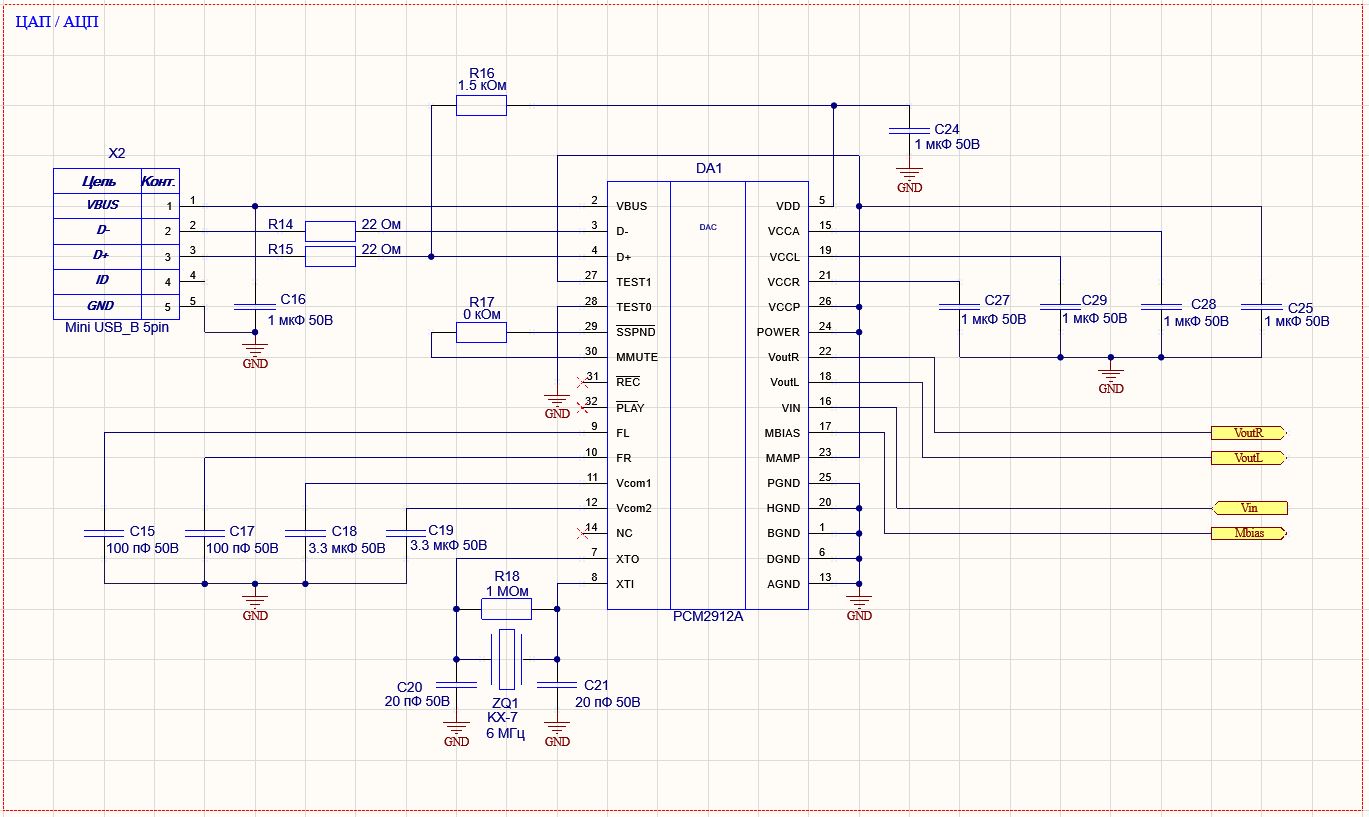
Task: Click the TEST1 pin label on DA1
Action: click(x=634, y=282)
